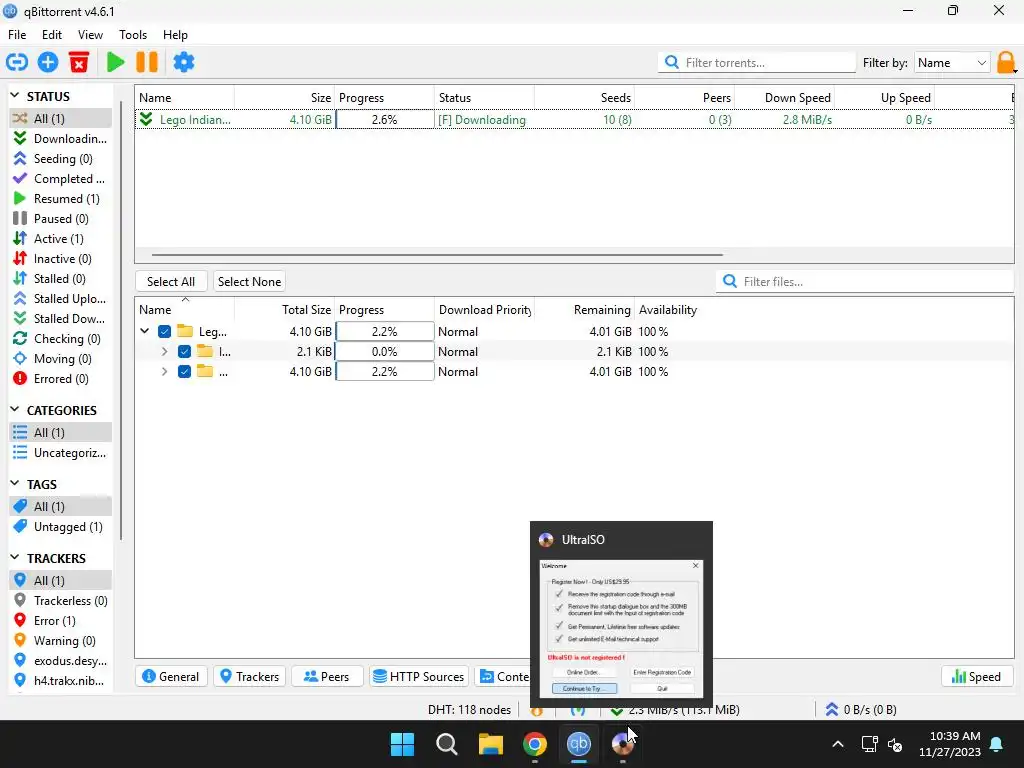
Task: Uncheck the 4.10 GiB subfolder checkbox
Action: pos(184,372)
